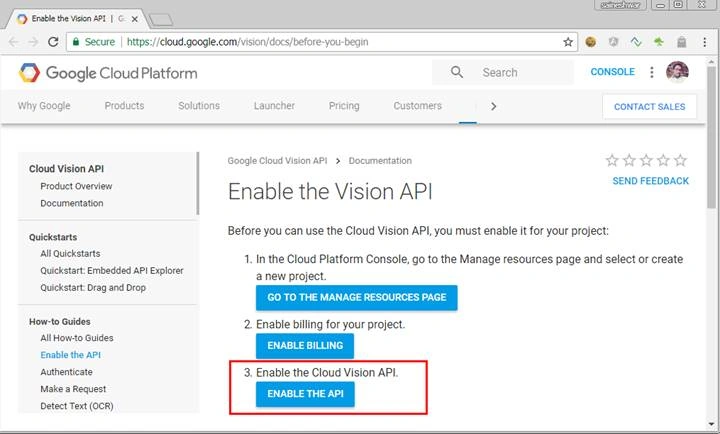
Task: Click the cookie extension icon
Action: click(x=591, y=42)
